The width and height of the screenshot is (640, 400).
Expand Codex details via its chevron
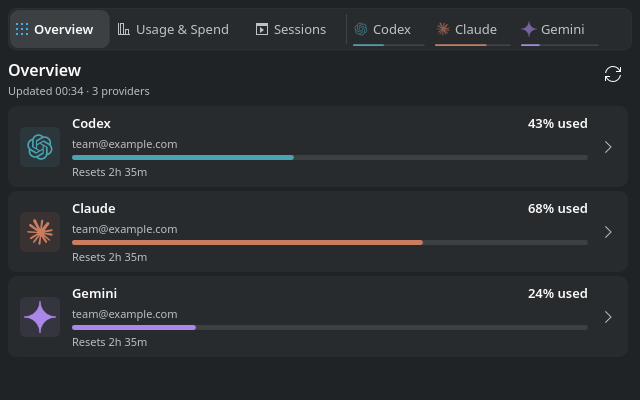(608, 147)
